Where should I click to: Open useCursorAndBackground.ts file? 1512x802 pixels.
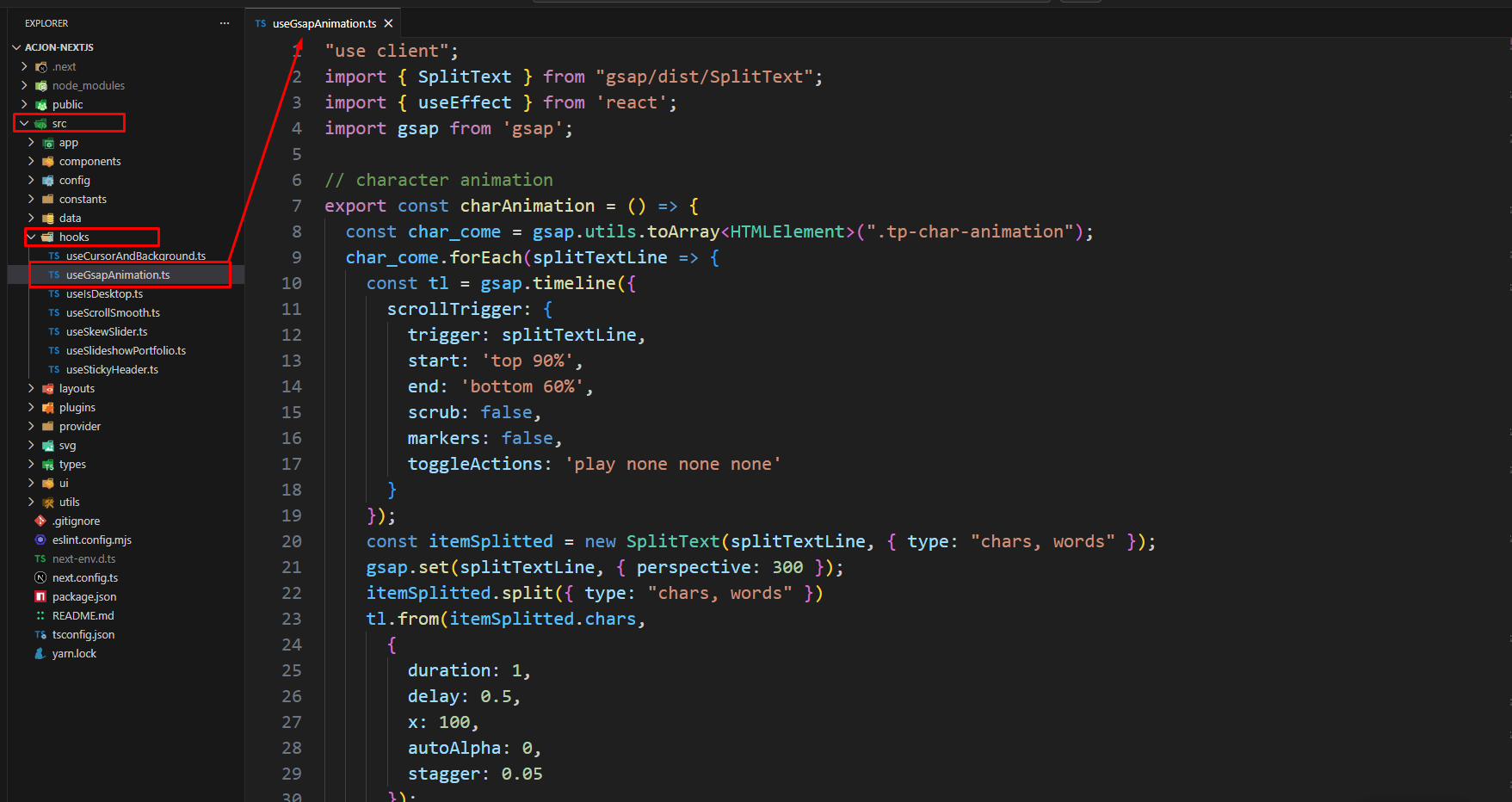click(135, 256)
